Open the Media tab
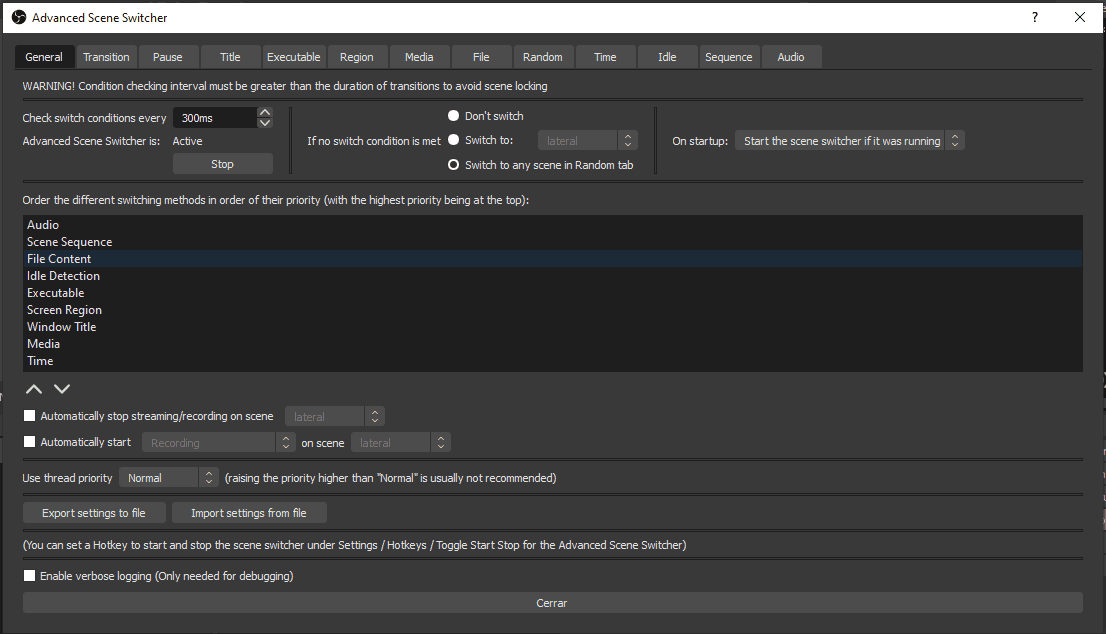The height and width of the screenshot is (634, 1106). pos(419,57)
